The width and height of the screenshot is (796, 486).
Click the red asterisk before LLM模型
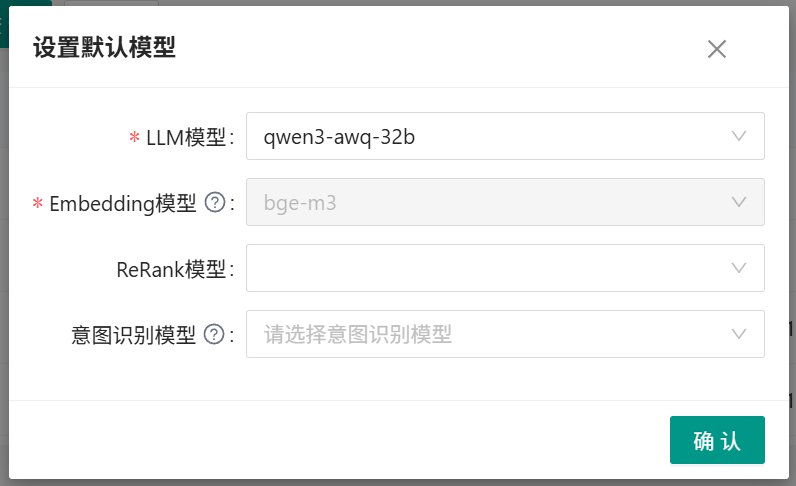pos(135,138)
